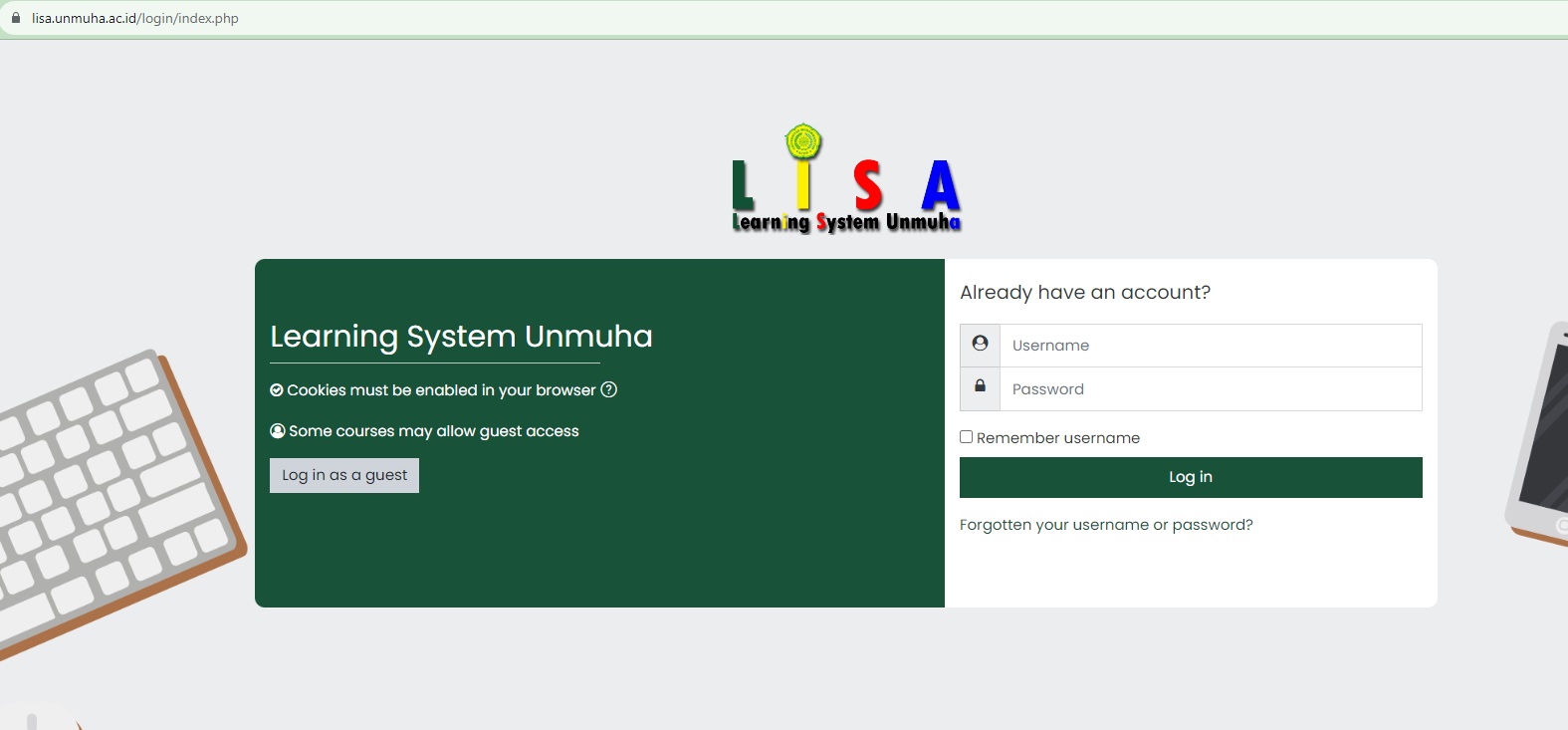Click 'Already have an account?' heading
This screenshot has width=1568, height=730.
pyautogui.click(x=1085, y=292)
